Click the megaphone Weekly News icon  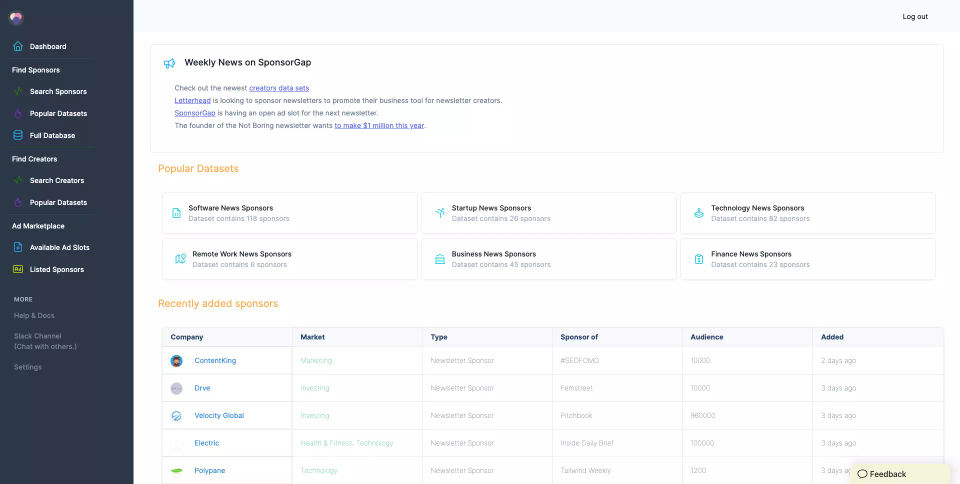click(x=169, y=63)
